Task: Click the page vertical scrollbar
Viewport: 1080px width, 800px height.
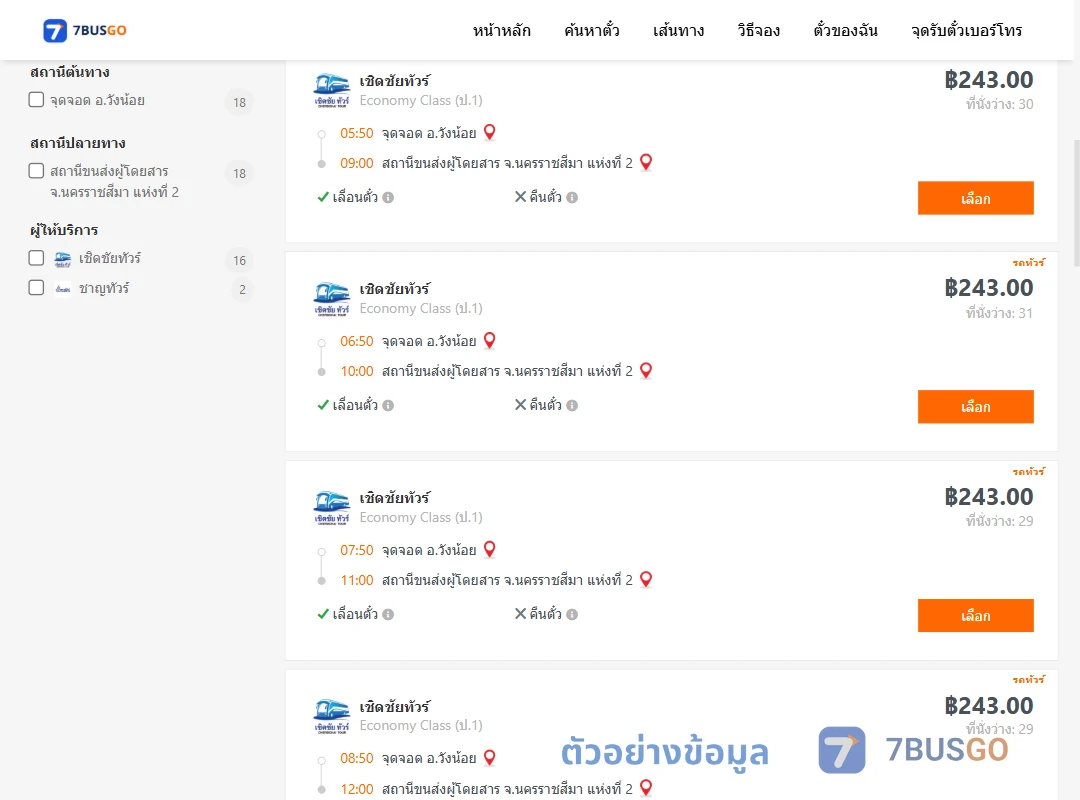Action: pos(1077,203)
